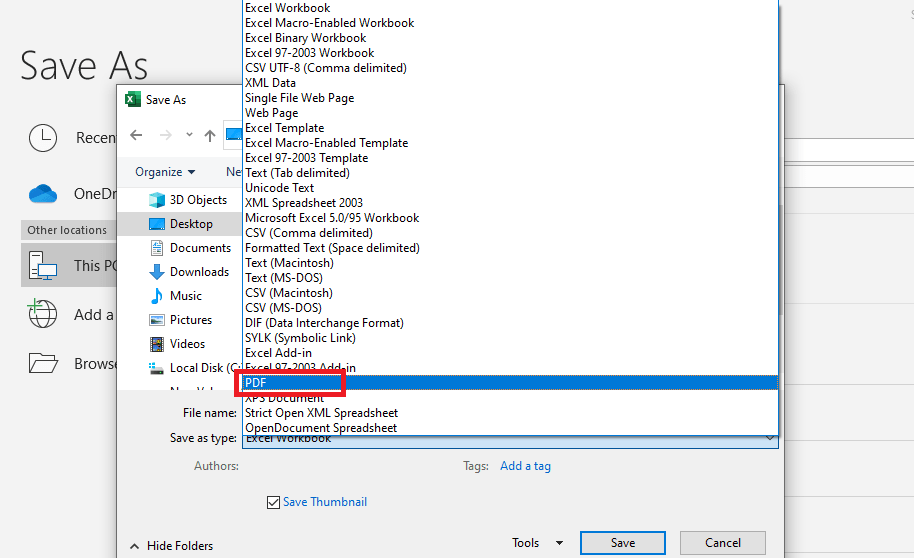The height and width of the screenshot is (558, 914).
Task: Choose CSV UTF-8 (Comma delimited) type
Action: coord(510,68)
